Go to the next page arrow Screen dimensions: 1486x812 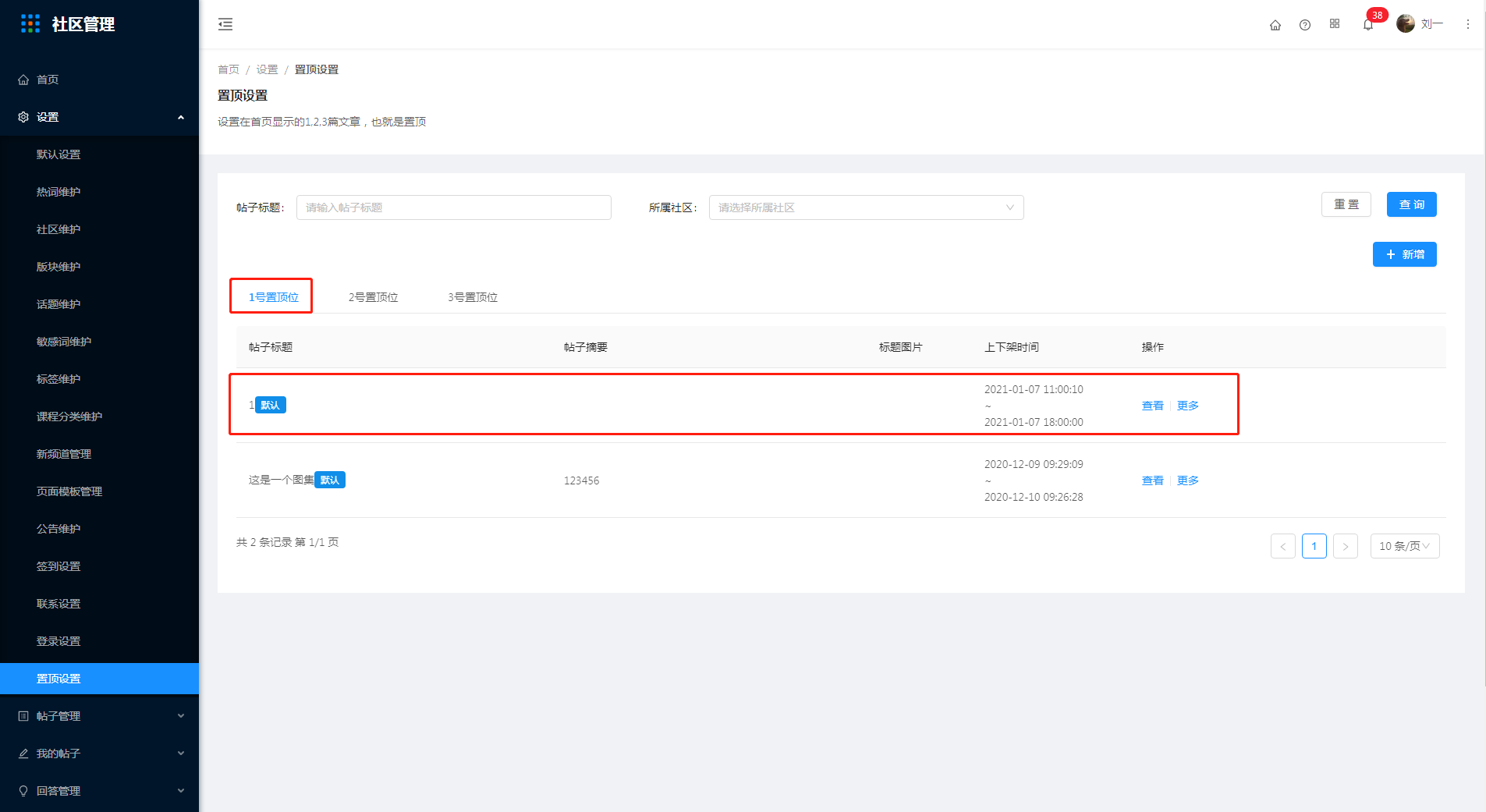coord(1345,546)
